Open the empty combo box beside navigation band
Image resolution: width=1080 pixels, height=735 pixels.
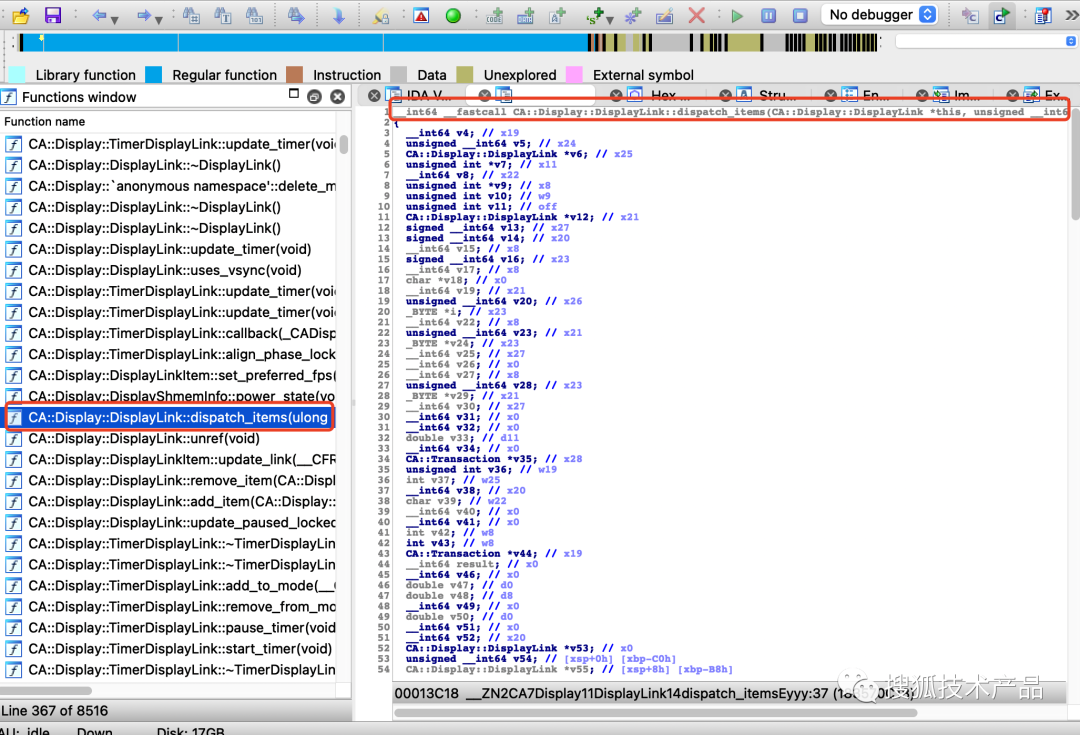click(985, 41)
